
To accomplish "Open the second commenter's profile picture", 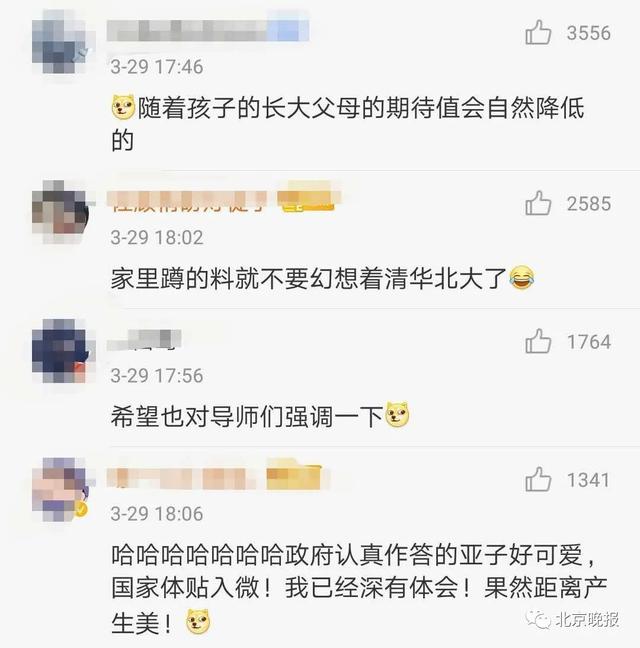I will coord(61,212).
